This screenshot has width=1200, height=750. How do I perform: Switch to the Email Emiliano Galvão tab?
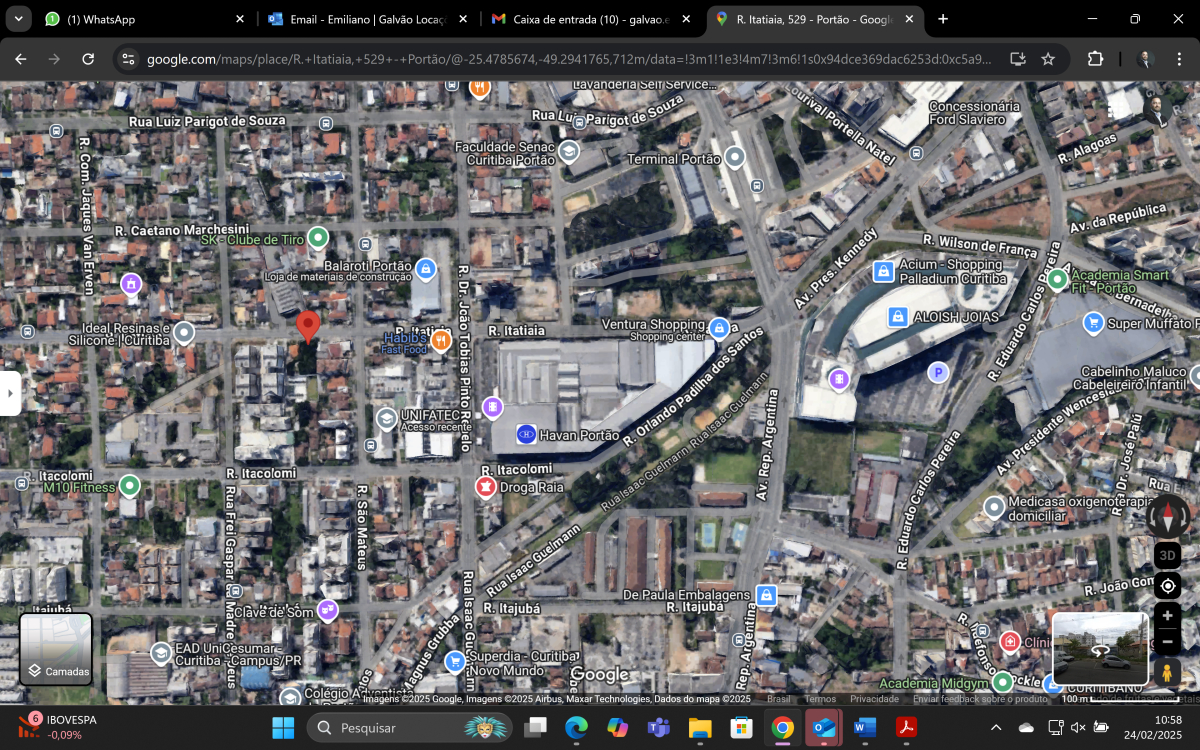tap(368, 19)
